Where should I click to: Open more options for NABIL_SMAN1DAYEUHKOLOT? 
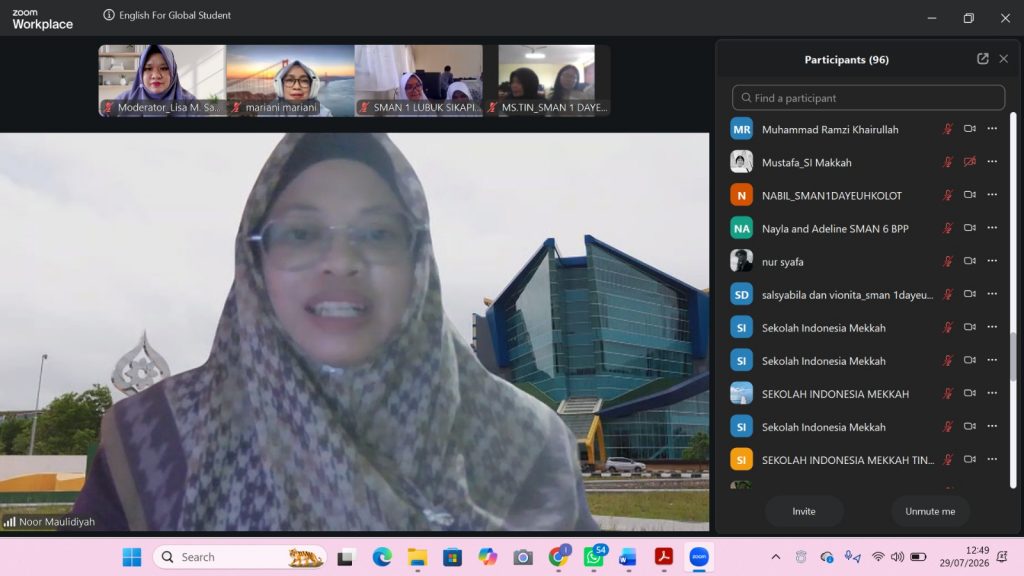tap(992, 195)
